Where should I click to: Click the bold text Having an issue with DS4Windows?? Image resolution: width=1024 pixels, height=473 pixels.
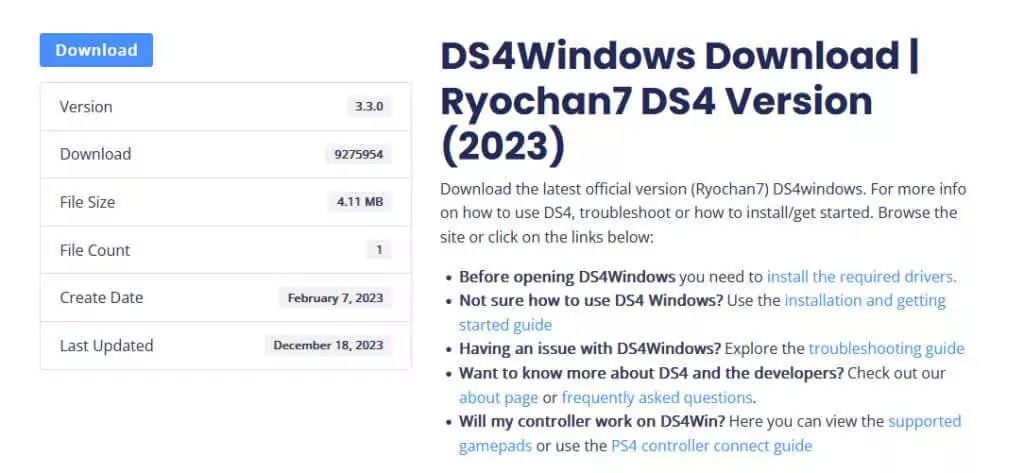(x=590, y=348)
